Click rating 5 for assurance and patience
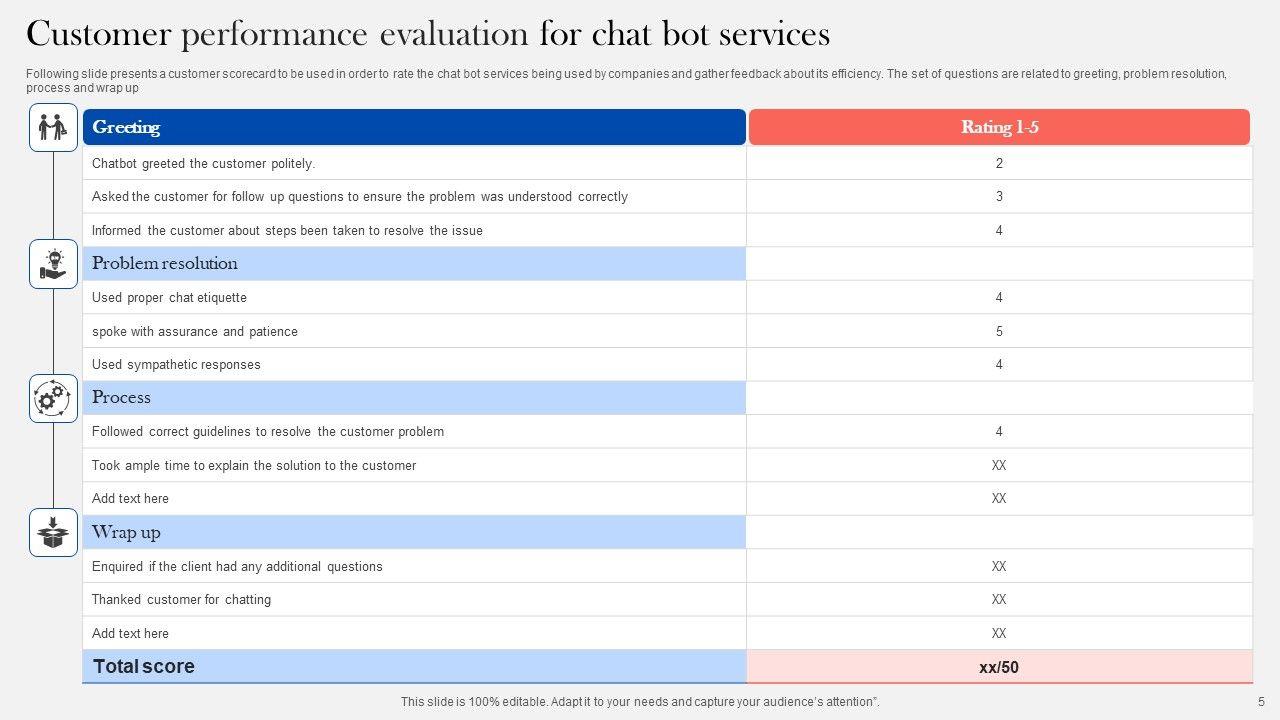 [x=999, y=331]
